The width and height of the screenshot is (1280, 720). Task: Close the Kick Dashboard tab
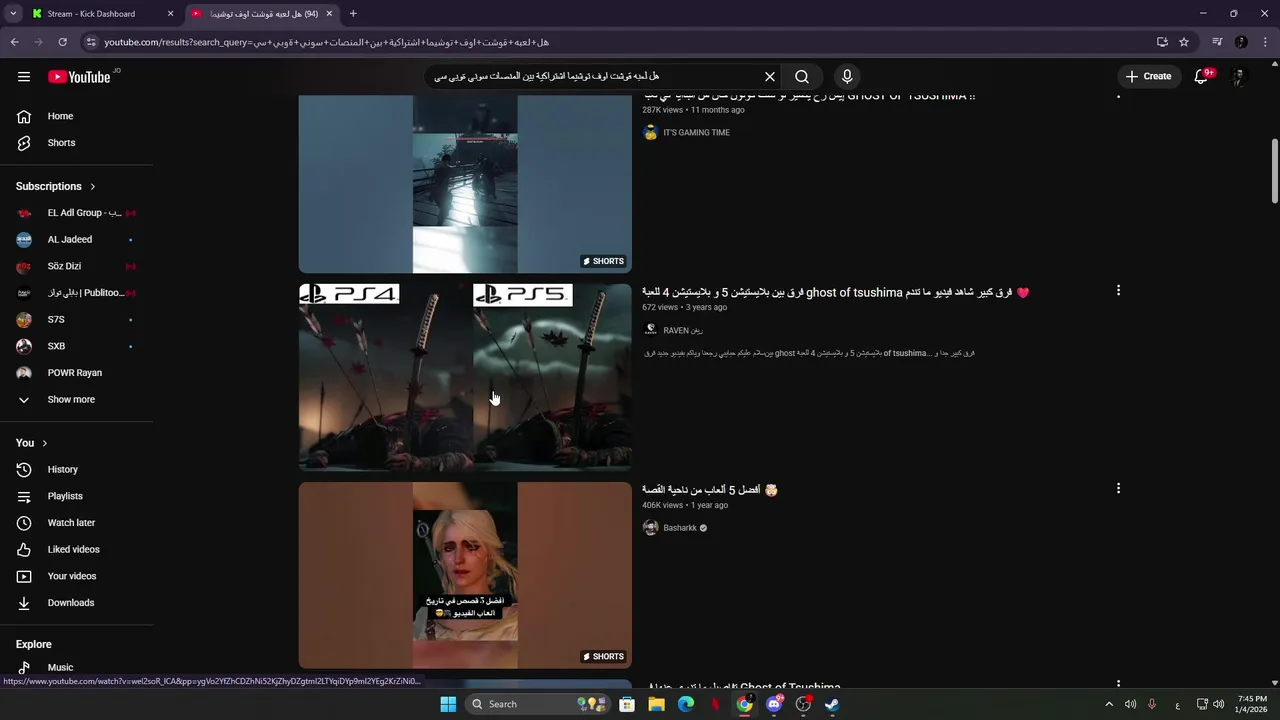(x=170, y=14)
